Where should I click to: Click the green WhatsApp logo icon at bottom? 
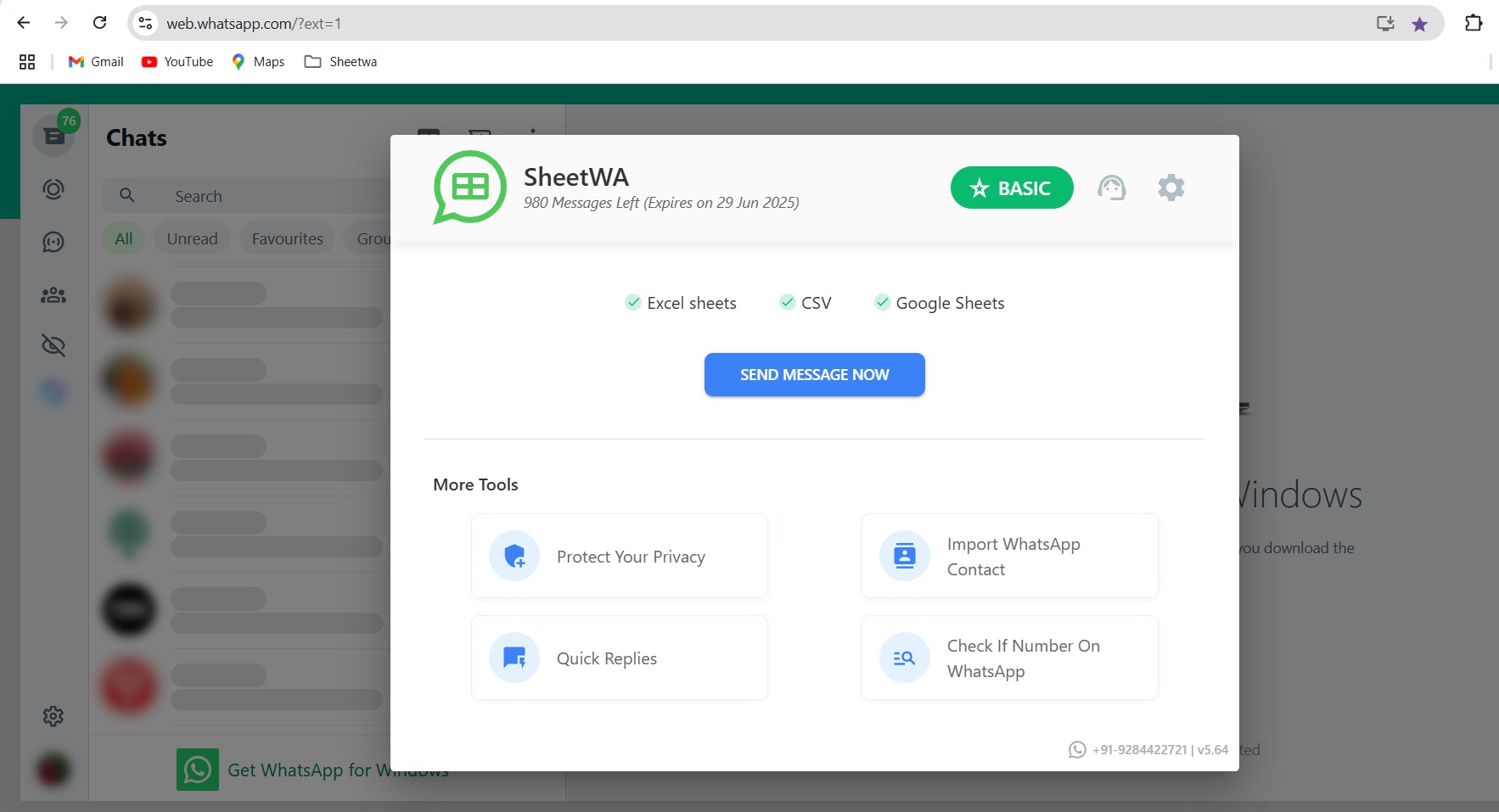click(x=198, y=770)
